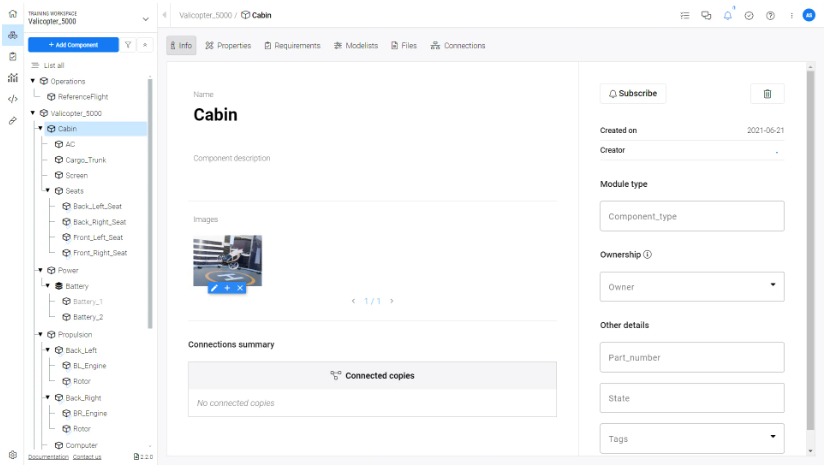Open the notifications bell in top bar
The height and width of the screenshot is (467, 828).
click(x=728, y=15)
